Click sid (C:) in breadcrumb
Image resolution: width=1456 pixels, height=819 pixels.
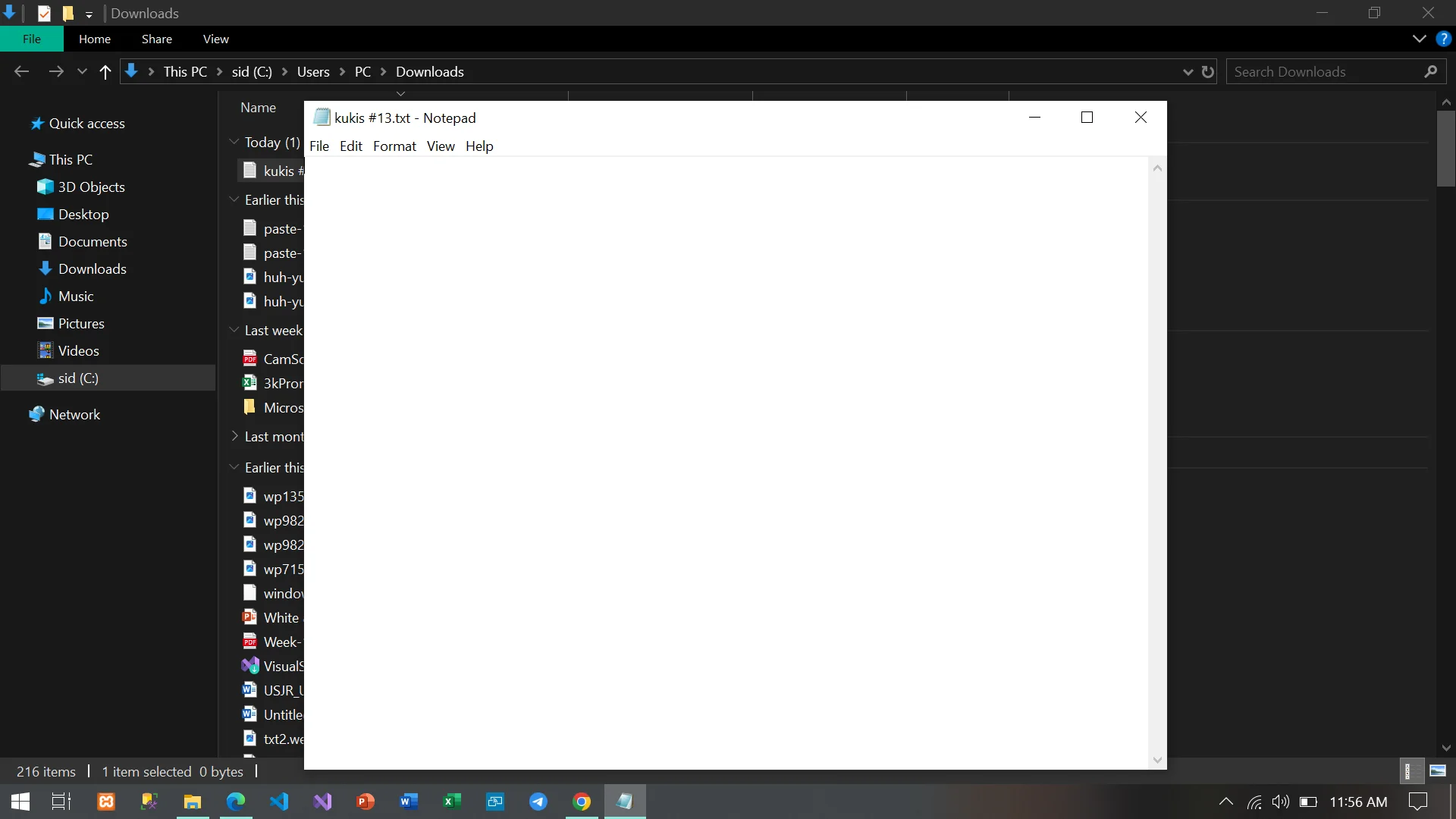coord(252,72)
